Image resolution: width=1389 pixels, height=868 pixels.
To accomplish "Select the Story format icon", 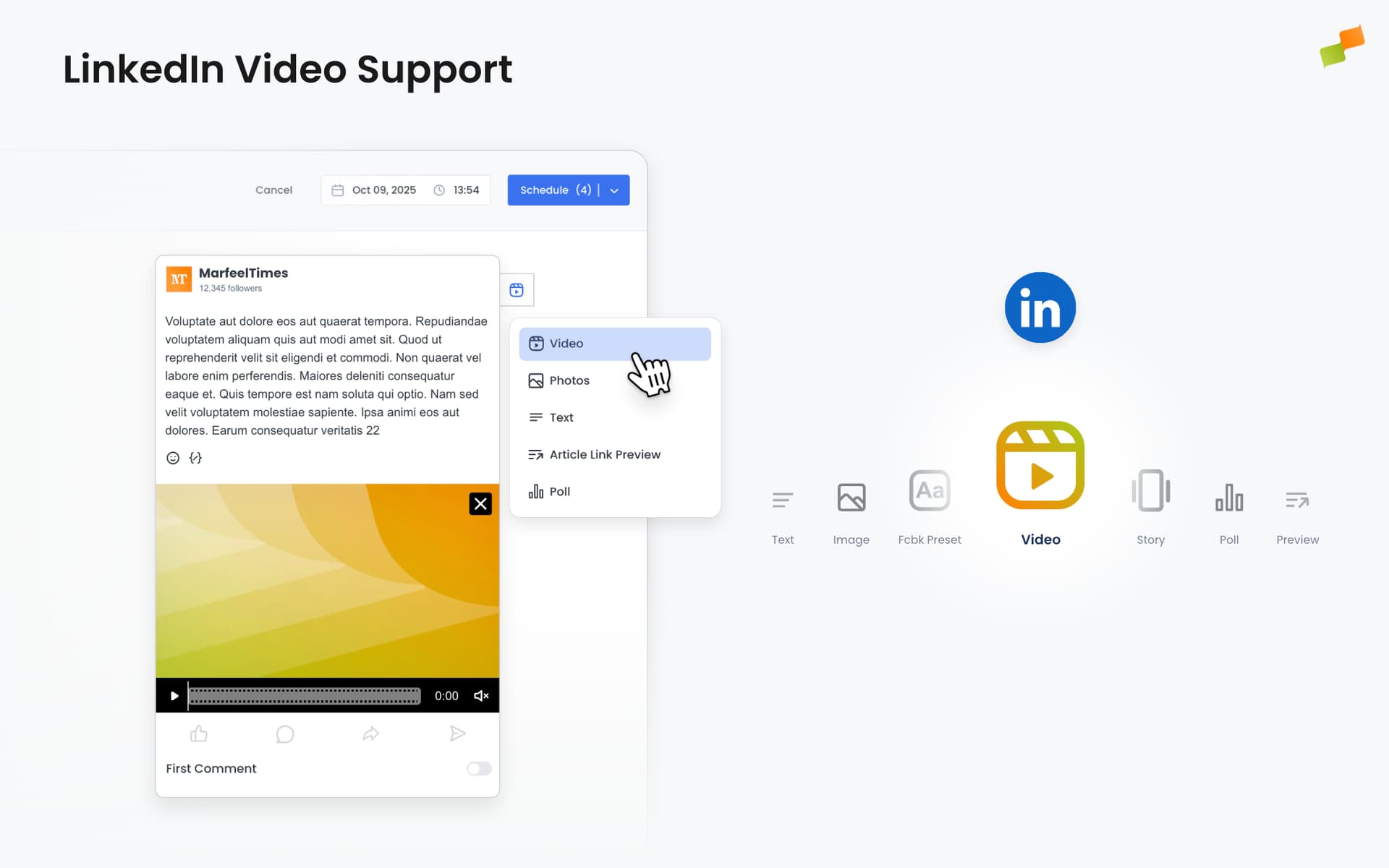I will tap(1150, 492).
